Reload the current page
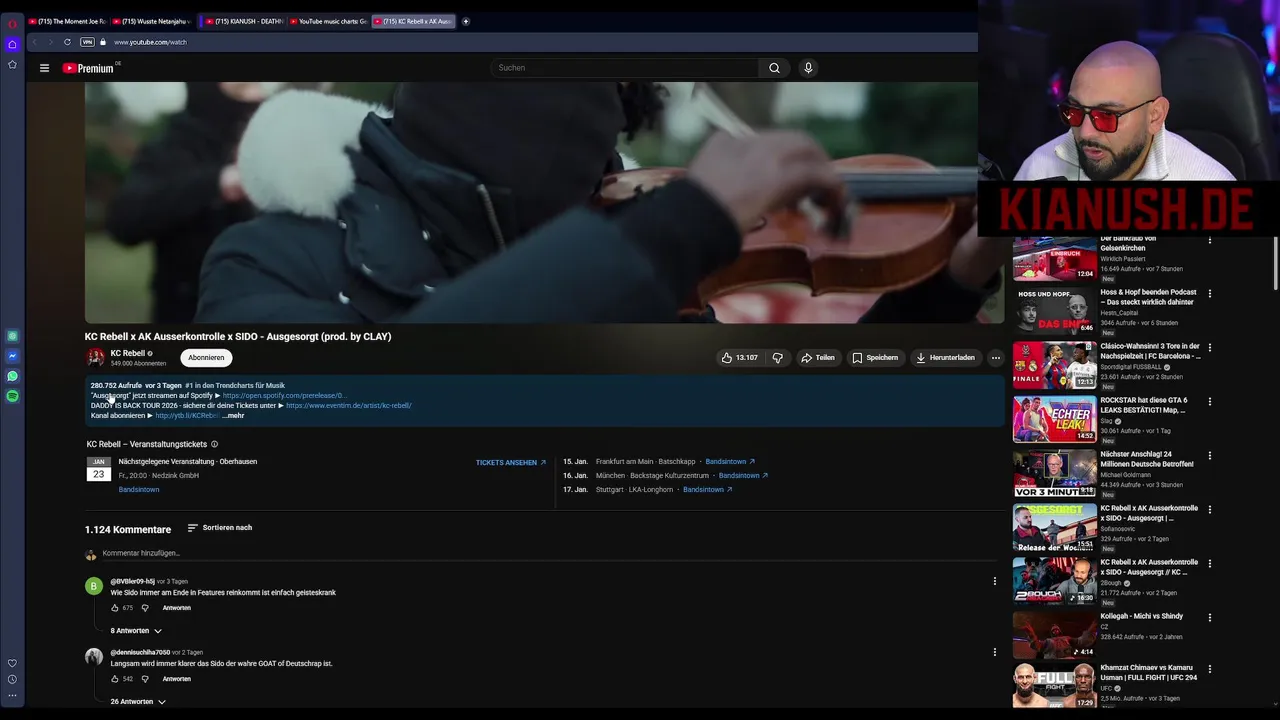This screenshot has width=1280, height=720. point(67,42)
